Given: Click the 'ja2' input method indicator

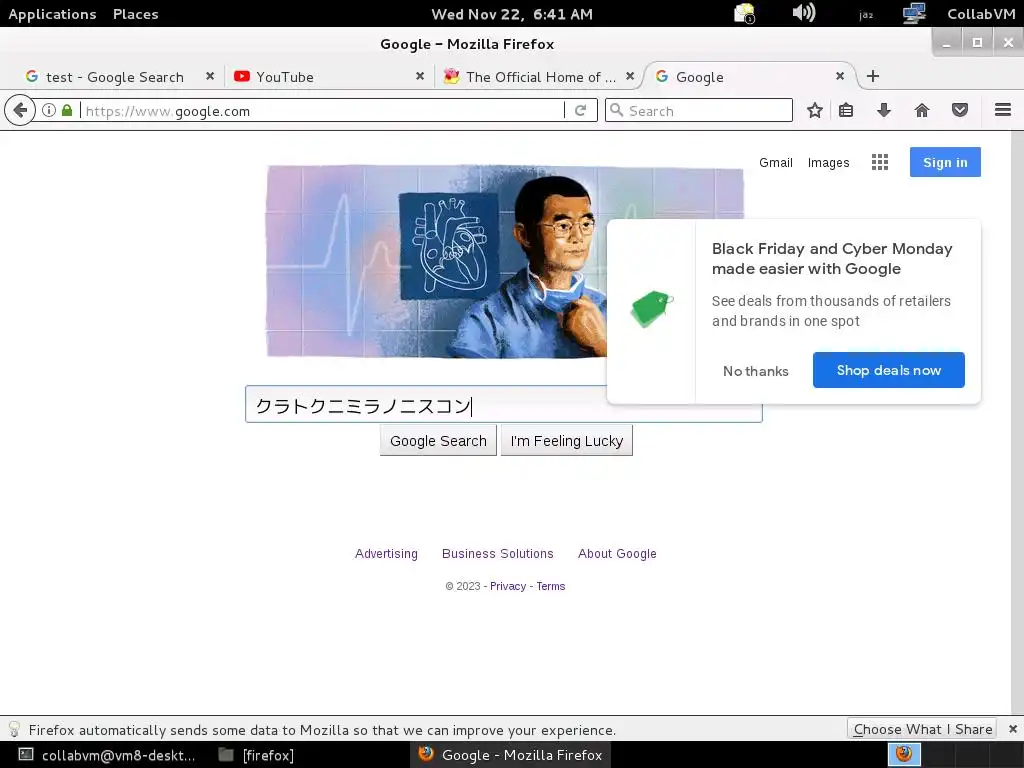Looking at the screenshot, I should (866, 14).
